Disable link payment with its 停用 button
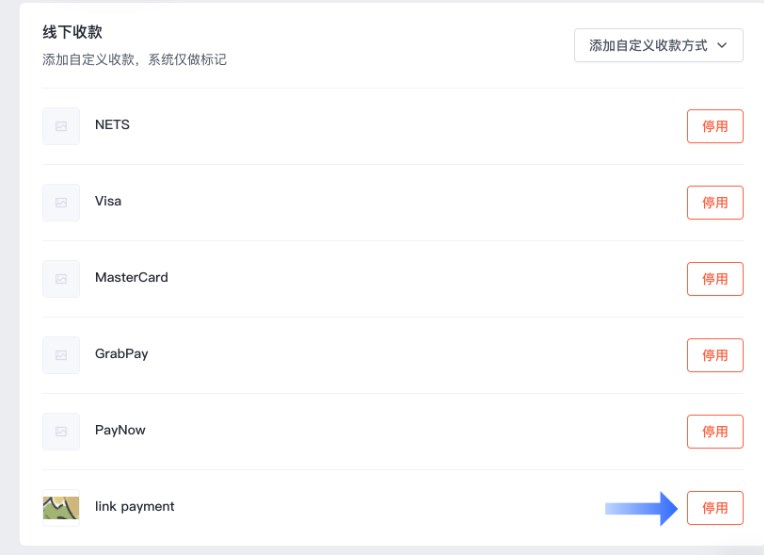This screenshot has width=764, height=555. click(715, 508)
